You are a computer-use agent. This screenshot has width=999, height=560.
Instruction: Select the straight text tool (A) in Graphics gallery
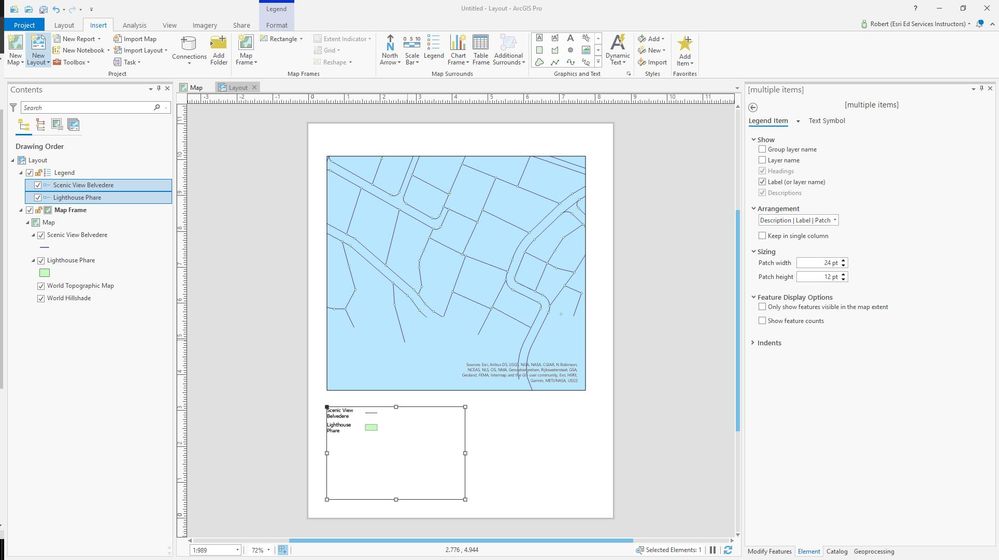point(570,38)
